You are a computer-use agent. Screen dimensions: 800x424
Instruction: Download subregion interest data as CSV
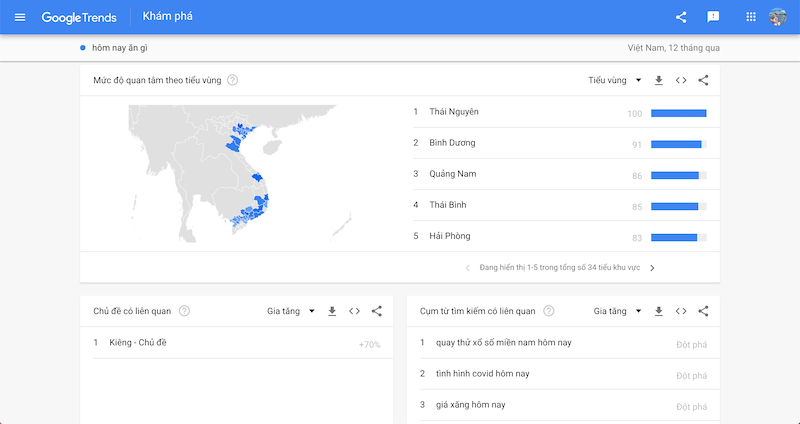pyautogui.click(x=658, y=80)
